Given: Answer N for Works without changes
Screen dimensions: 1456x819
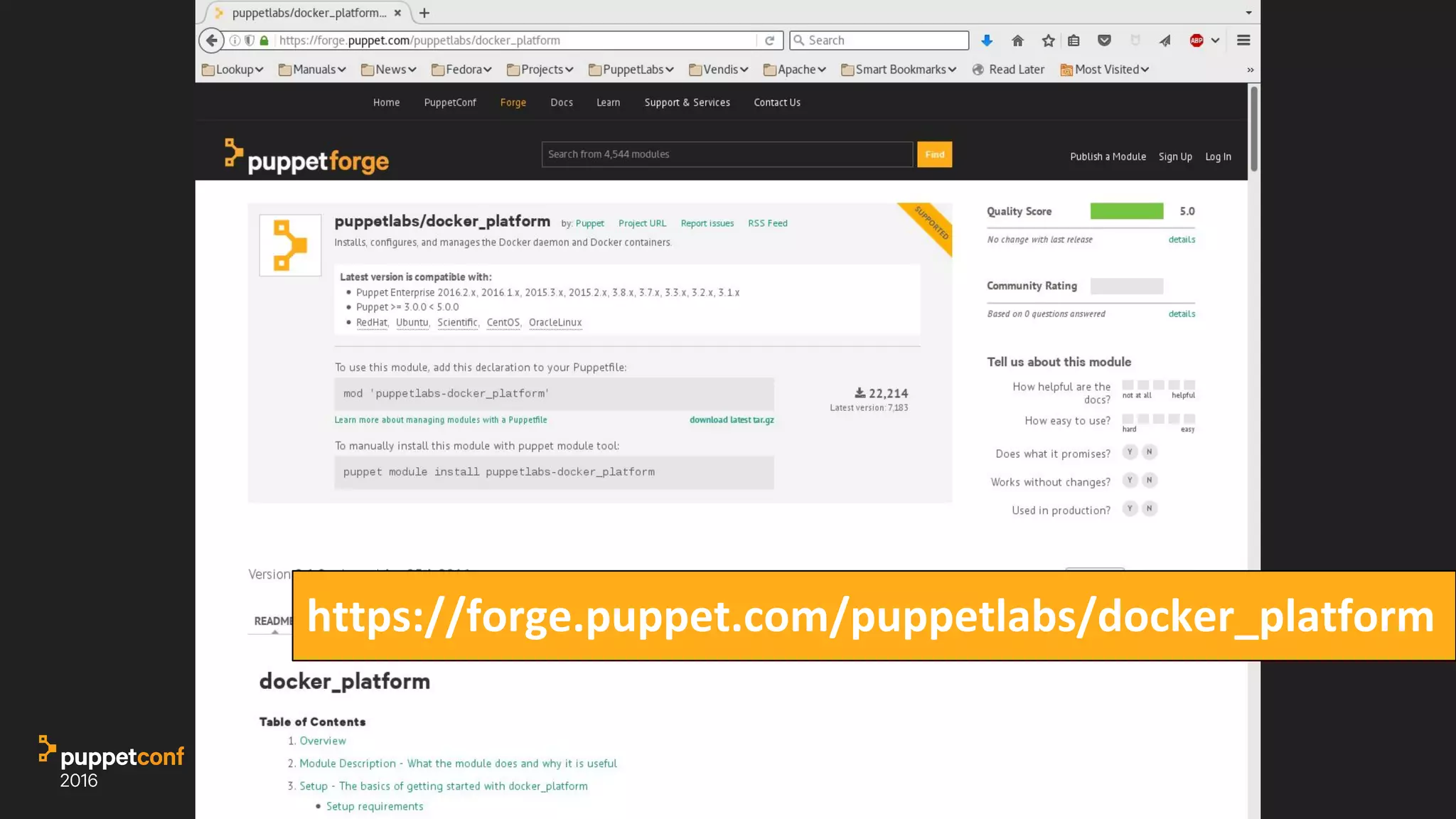Looking at the screenshot, I should click(x=1149, y=481).
